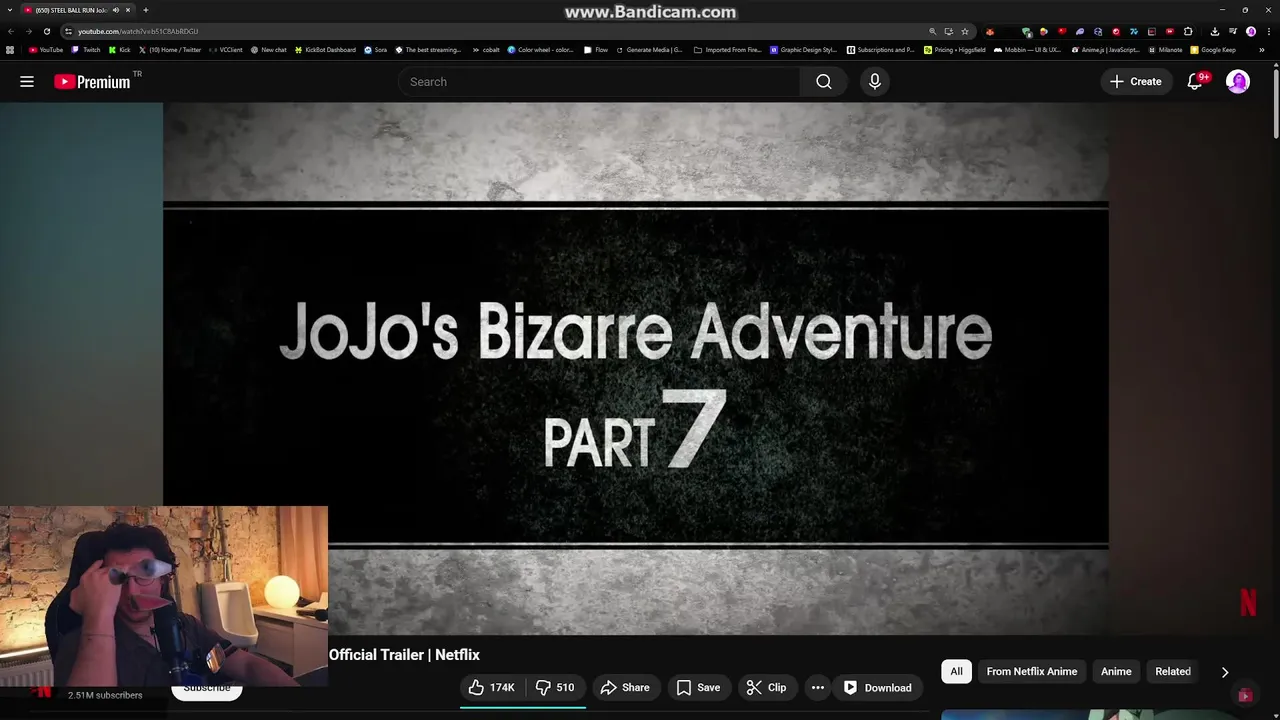The image size is (1280, 720).
Task: Open the cobalt bookmark
Action: 485,49
